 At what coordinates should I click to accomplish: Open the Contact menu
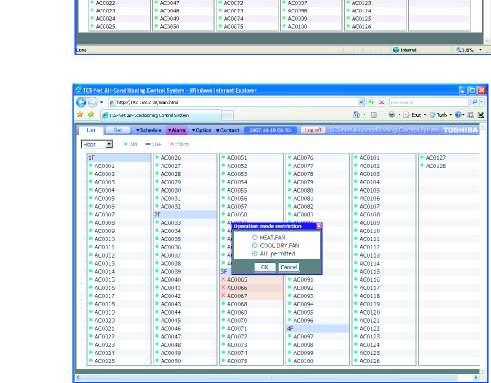[228, 130]
